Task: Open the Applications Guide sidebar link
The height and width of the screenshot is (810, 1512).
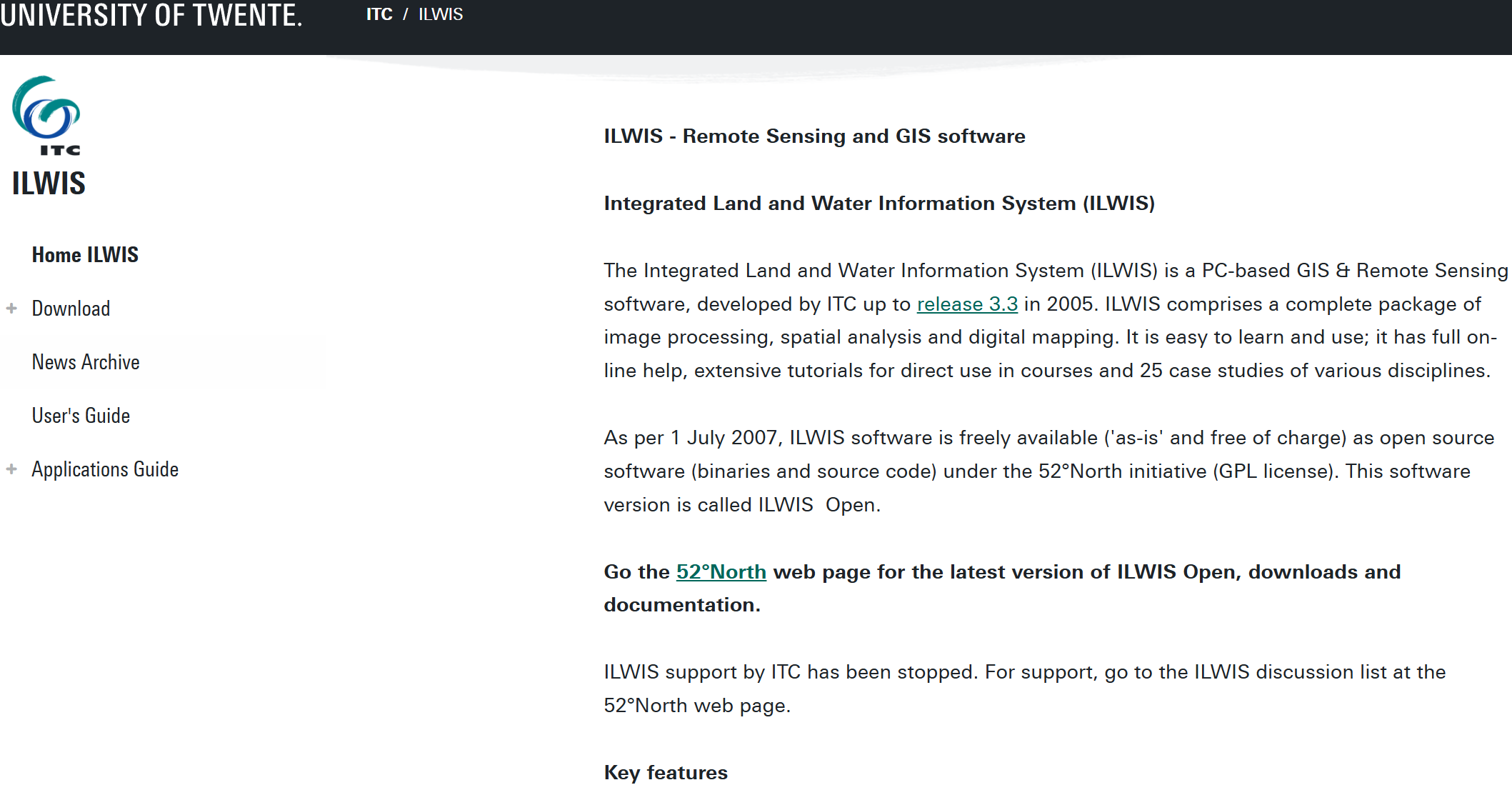Action: [x=105, y=469]
